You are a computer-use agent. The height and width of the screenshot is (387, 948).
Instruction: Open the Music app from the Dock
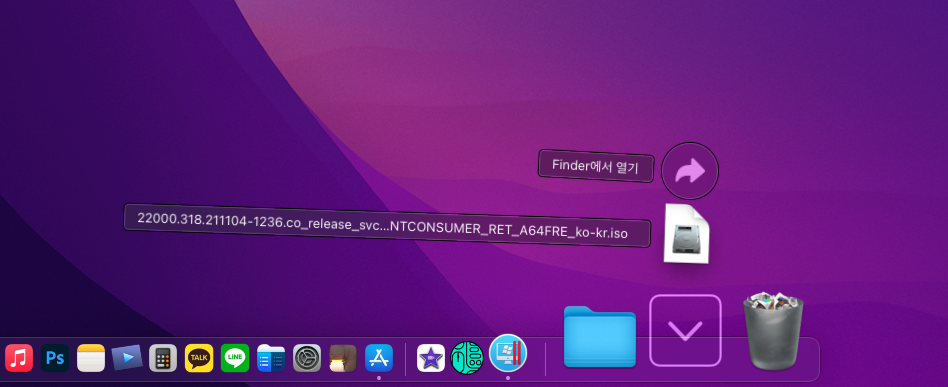[19, 358]
